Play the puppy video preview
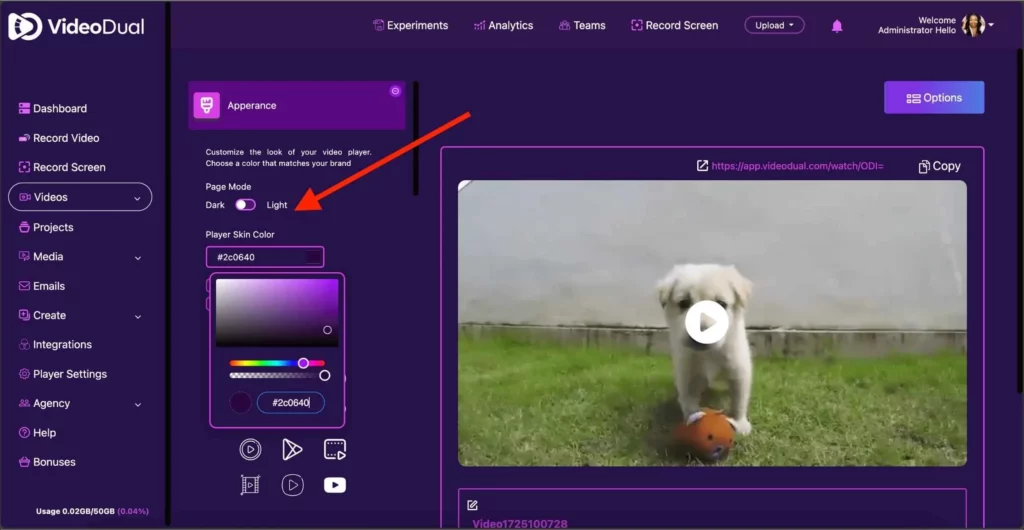Screen dimensions: 1024x530 (707, 322)
